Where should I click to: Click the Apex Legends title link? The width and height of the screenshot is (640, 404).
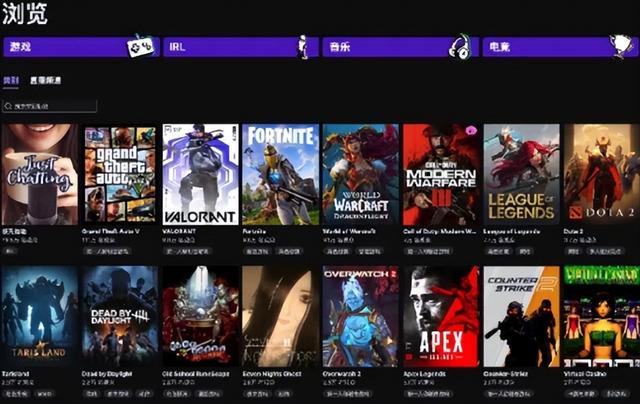(x=424, y=374)
